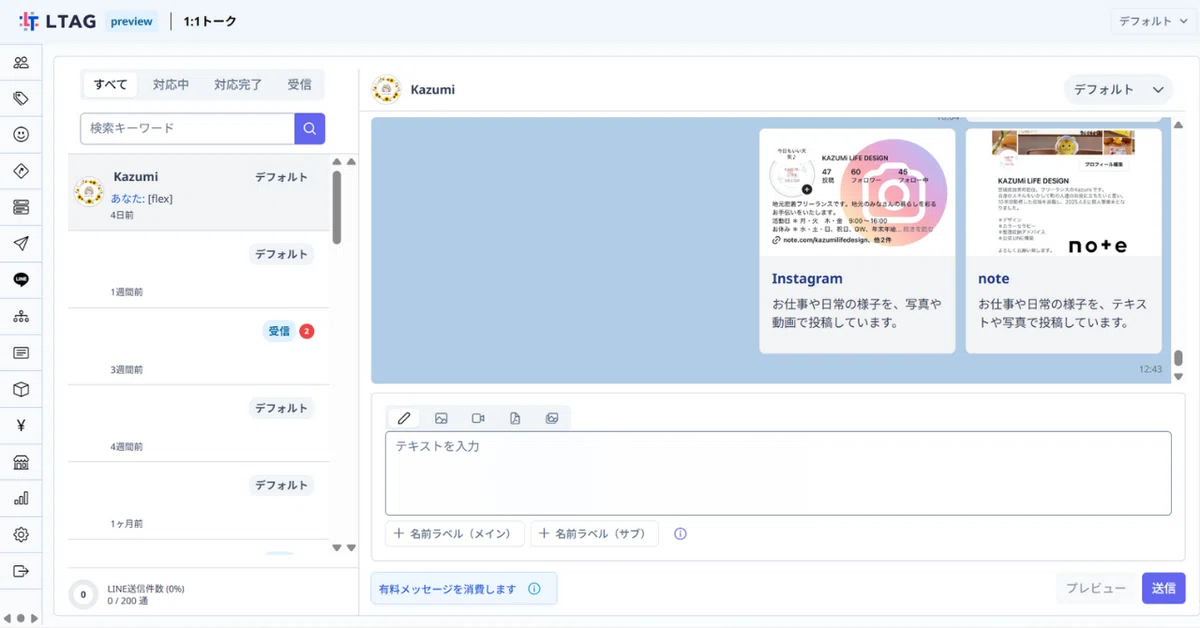This screenshot has height=628, width=1200.
Task: Select the PDF file message type icon
Action: pos(515,418)
